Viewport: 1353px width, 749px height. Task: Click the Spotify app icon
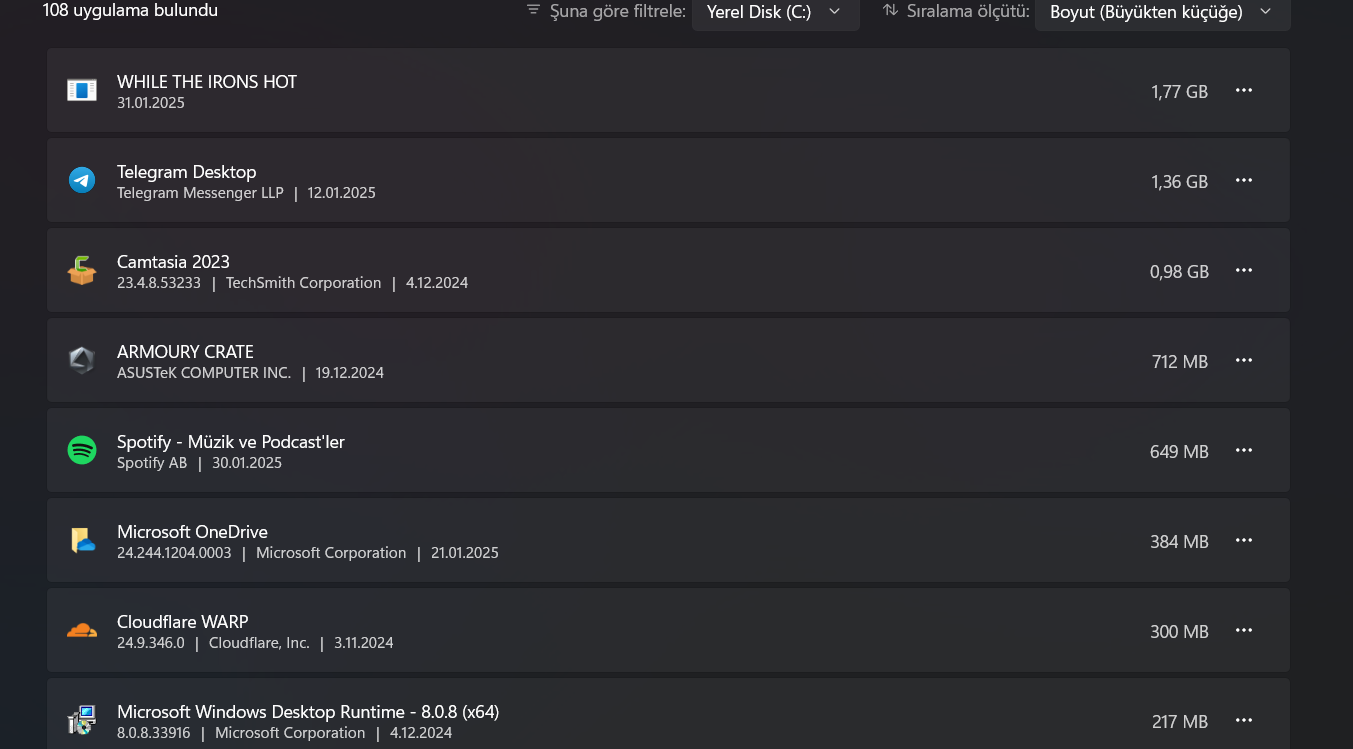(82, 451)
